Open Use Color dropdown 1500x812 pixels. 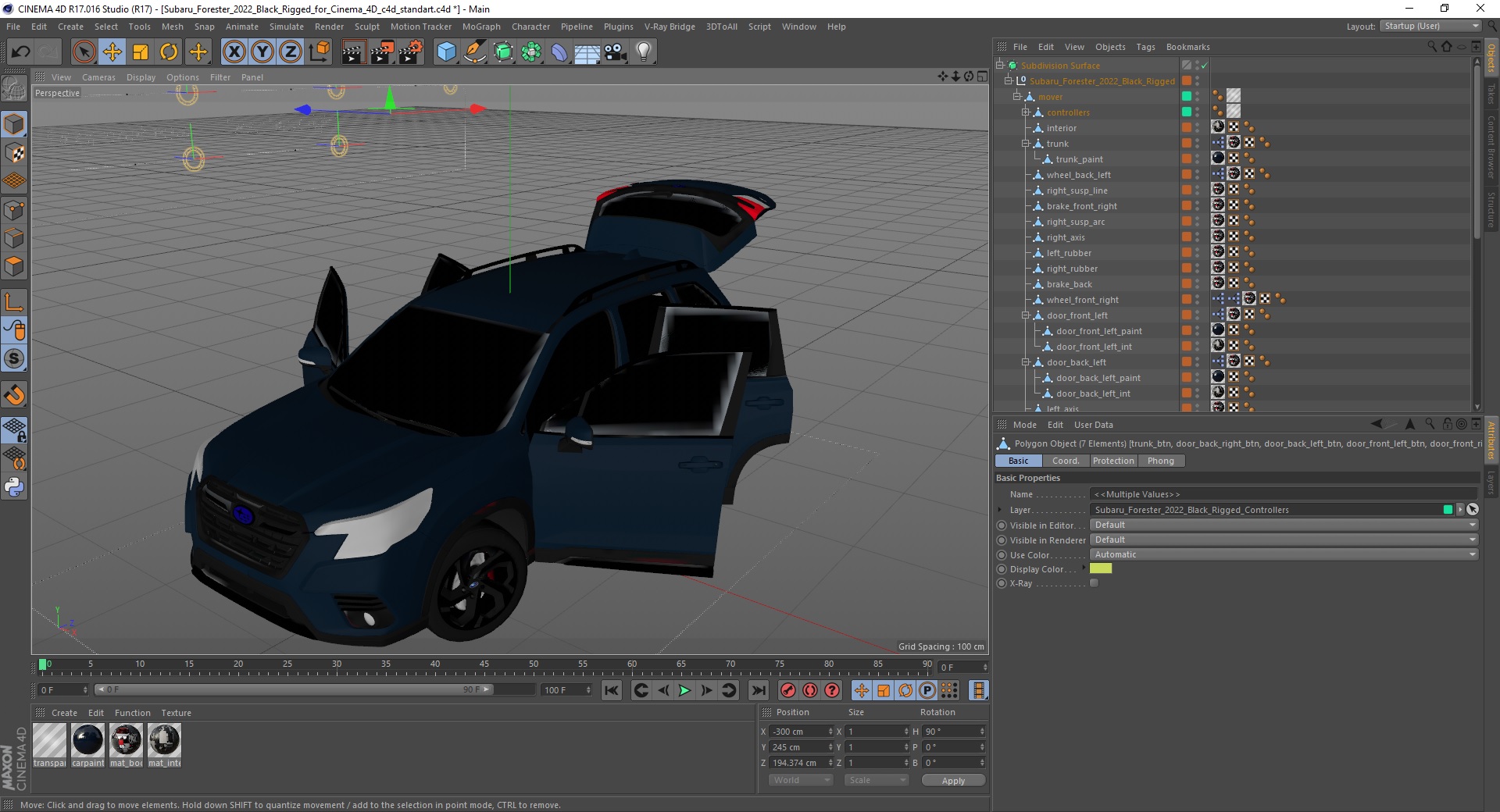point(1284,554)
